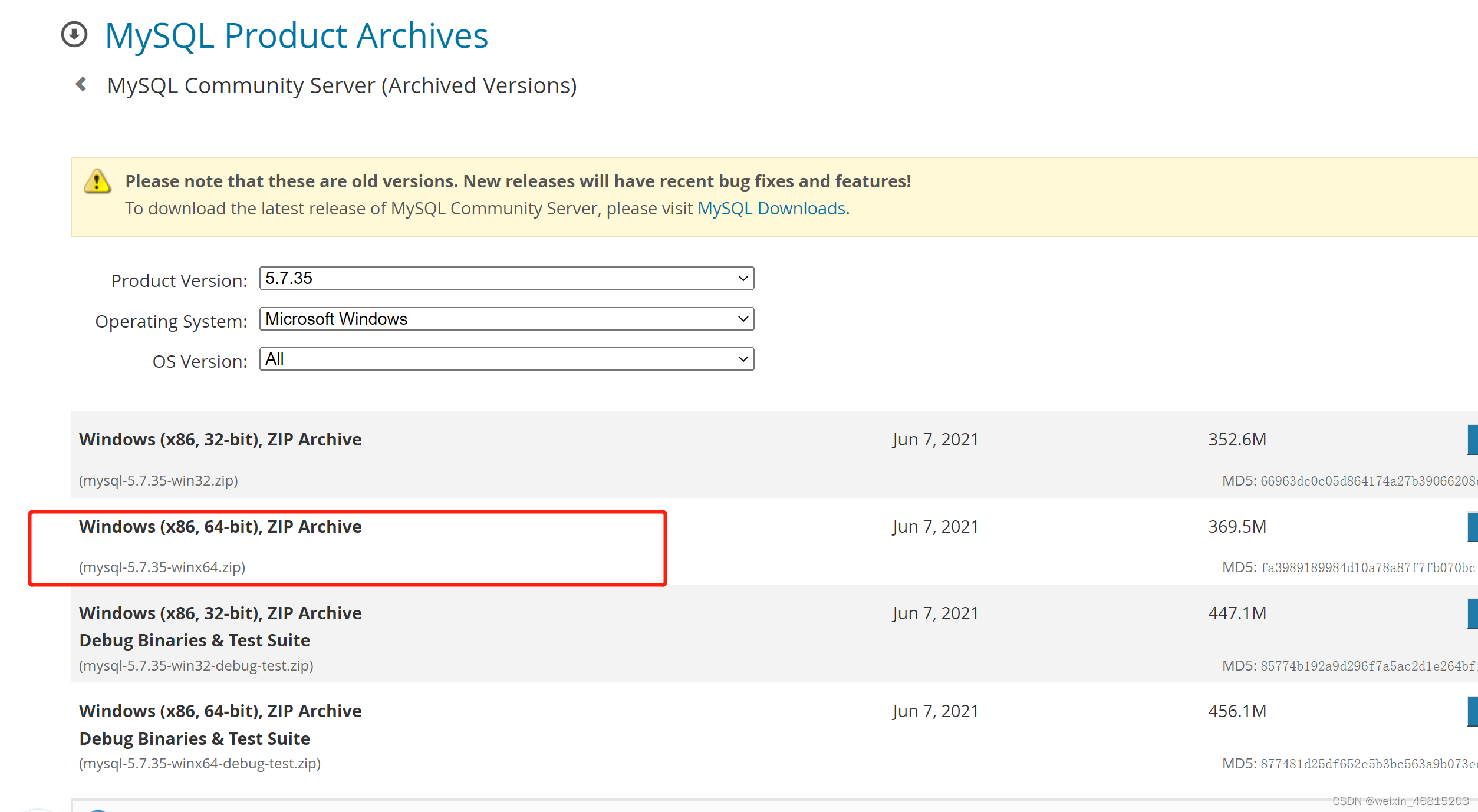This screenshot has height=812, width=1478.
Task: Click MD5 hash starting with fa398918
Action: pos(1368,567)
